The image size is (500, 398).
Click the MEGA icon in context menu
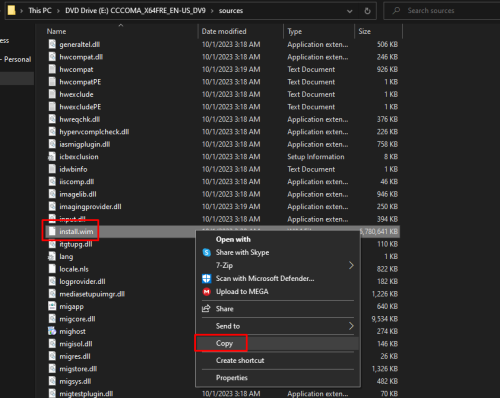pyautogui.click(x=207, y=292)
